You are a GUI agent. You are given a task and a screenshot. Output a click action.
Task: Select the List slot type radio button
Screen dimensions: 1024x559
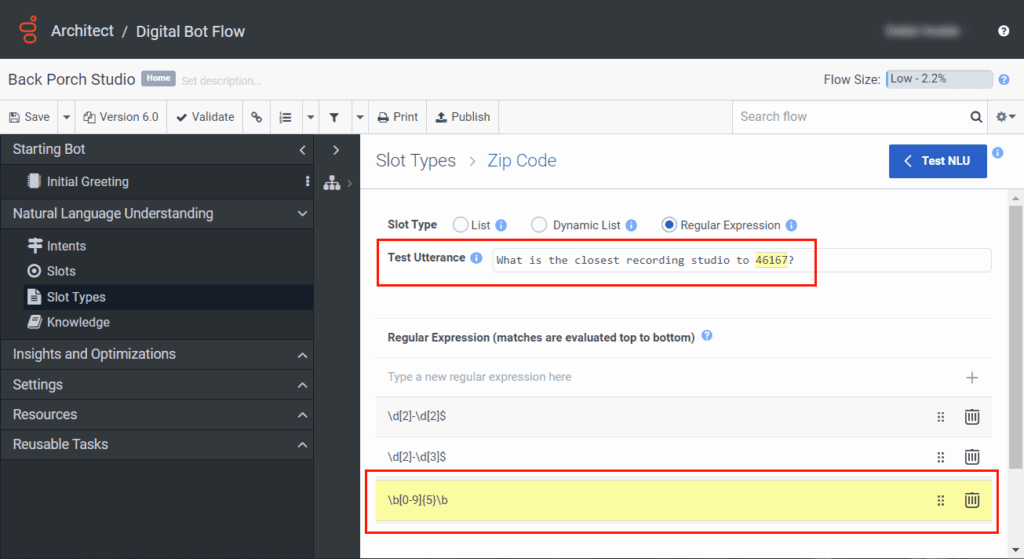(461, 225)
